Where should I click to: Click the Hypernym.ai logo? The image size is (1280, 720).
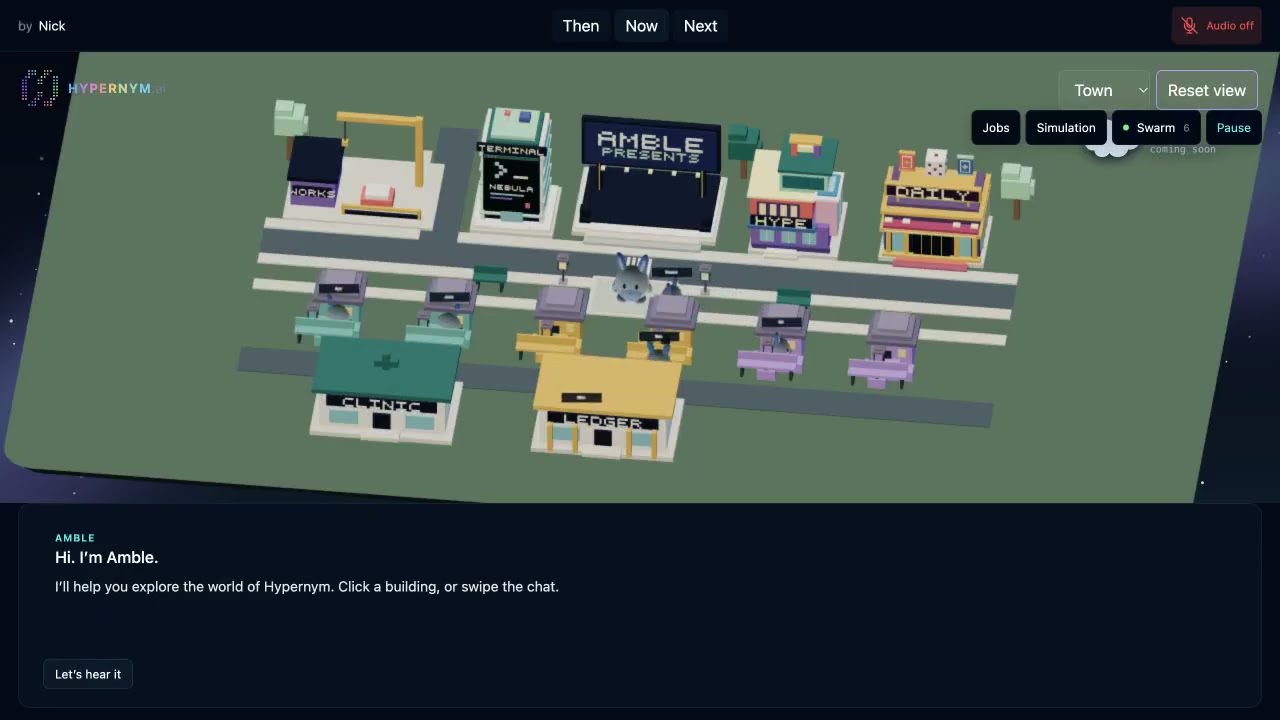coord(93,88)
